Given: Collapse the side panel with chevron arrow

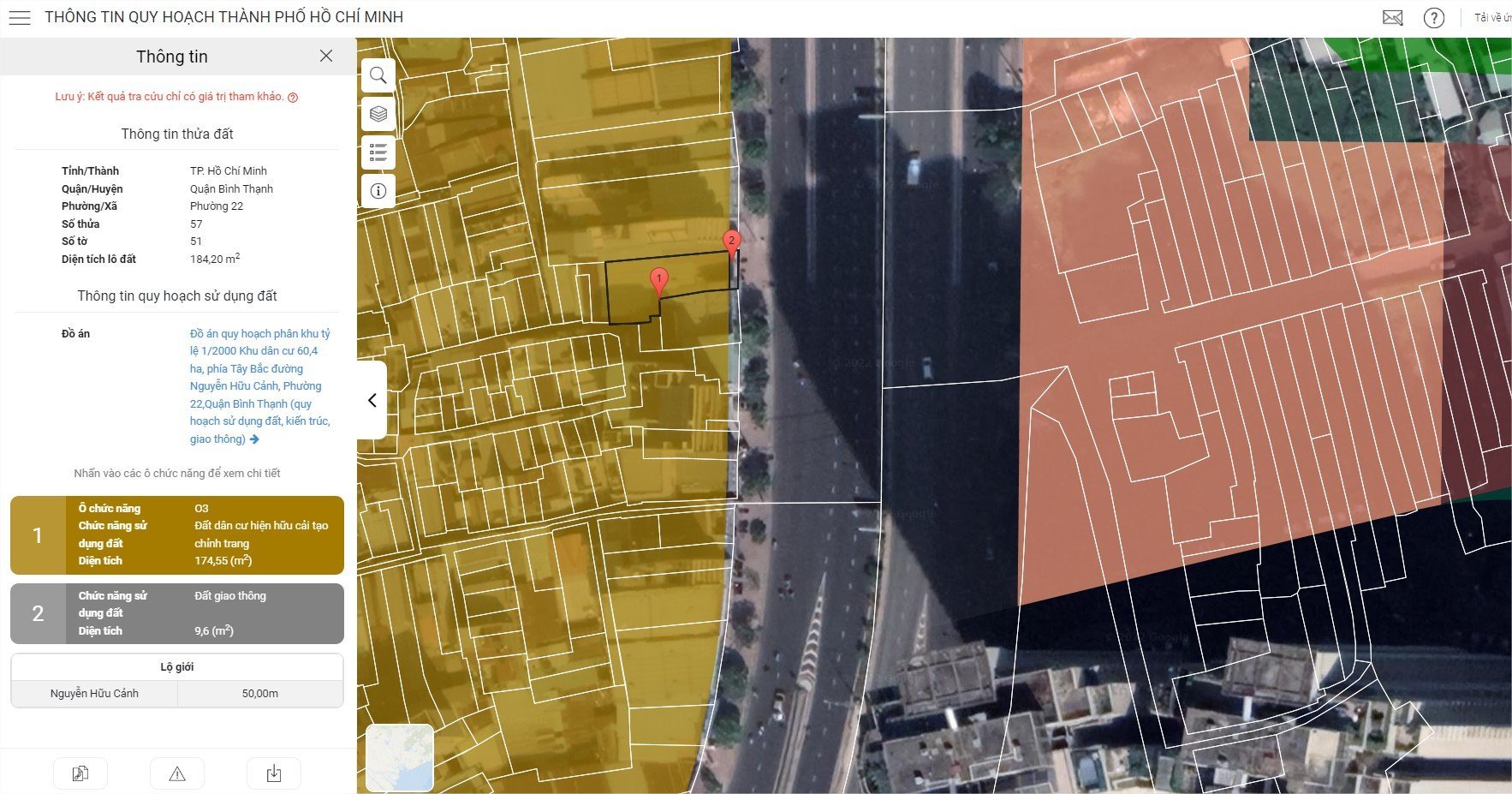Looking at the screenshot, I should [x=372, y=400].
